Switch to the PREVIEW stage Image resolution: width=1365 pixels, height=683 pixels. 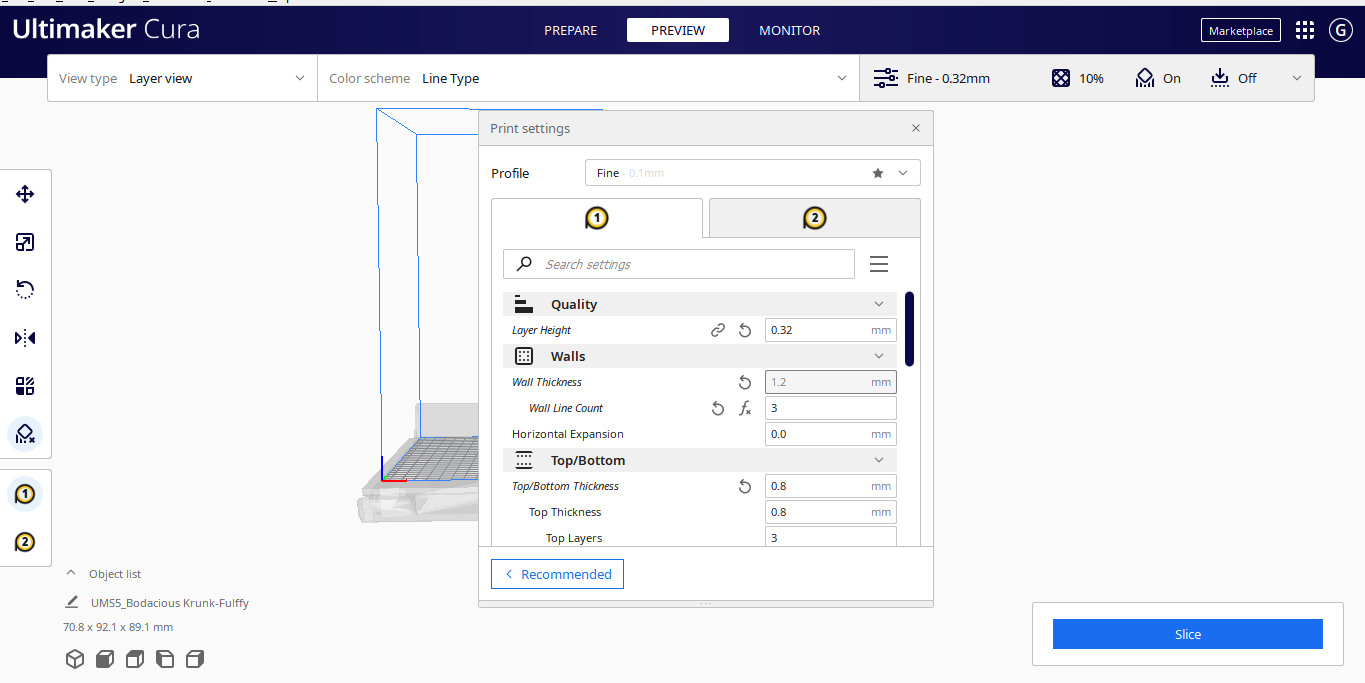678,30
